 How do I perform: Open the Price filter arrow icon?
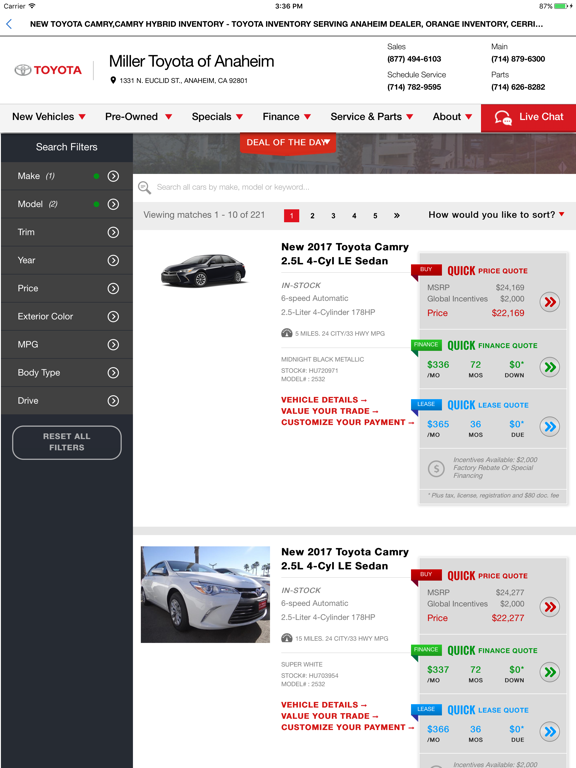pos(113,288)
